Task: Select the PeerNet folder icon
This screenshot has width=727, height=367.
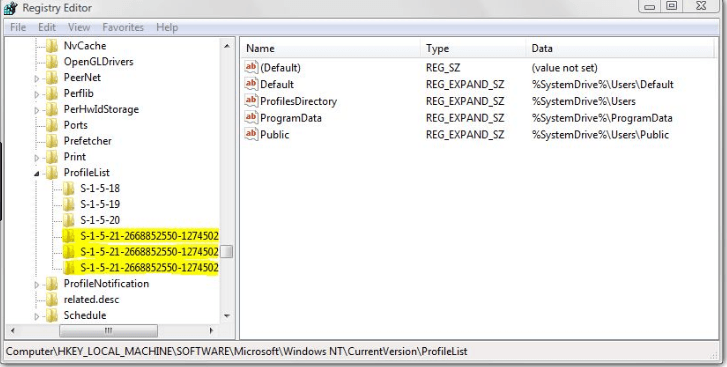Action: point(52,77)
